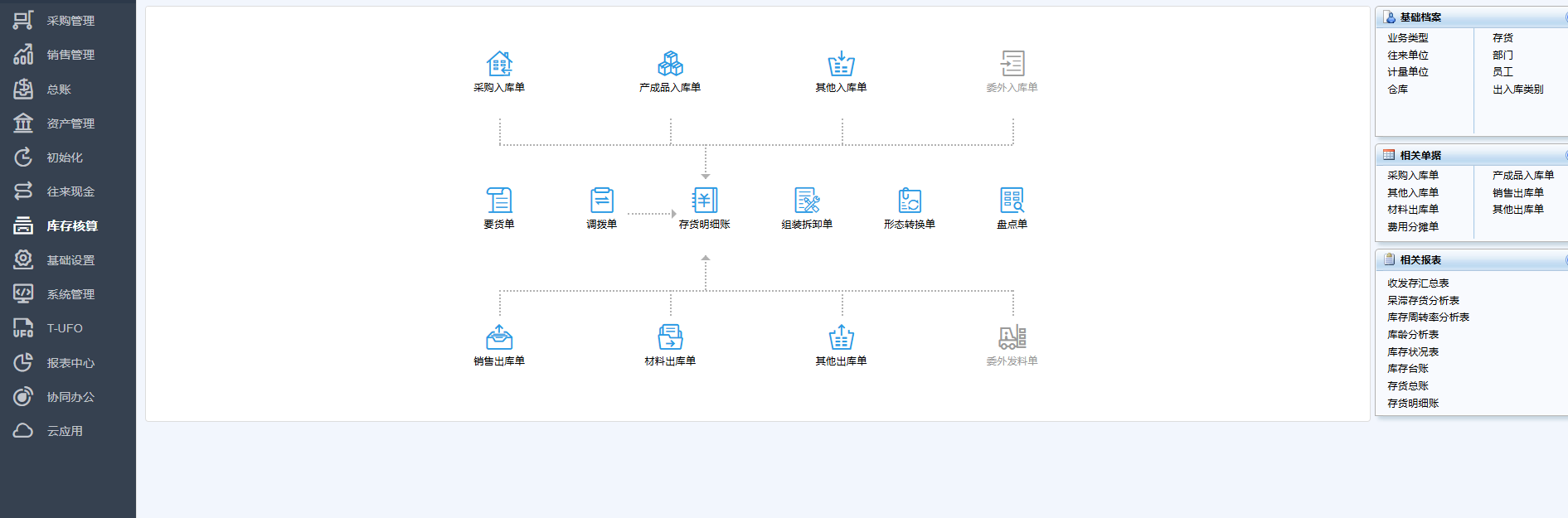Open the 形态转换单 icon
The height and width of the screenshot is (518, 1568).
910,201
